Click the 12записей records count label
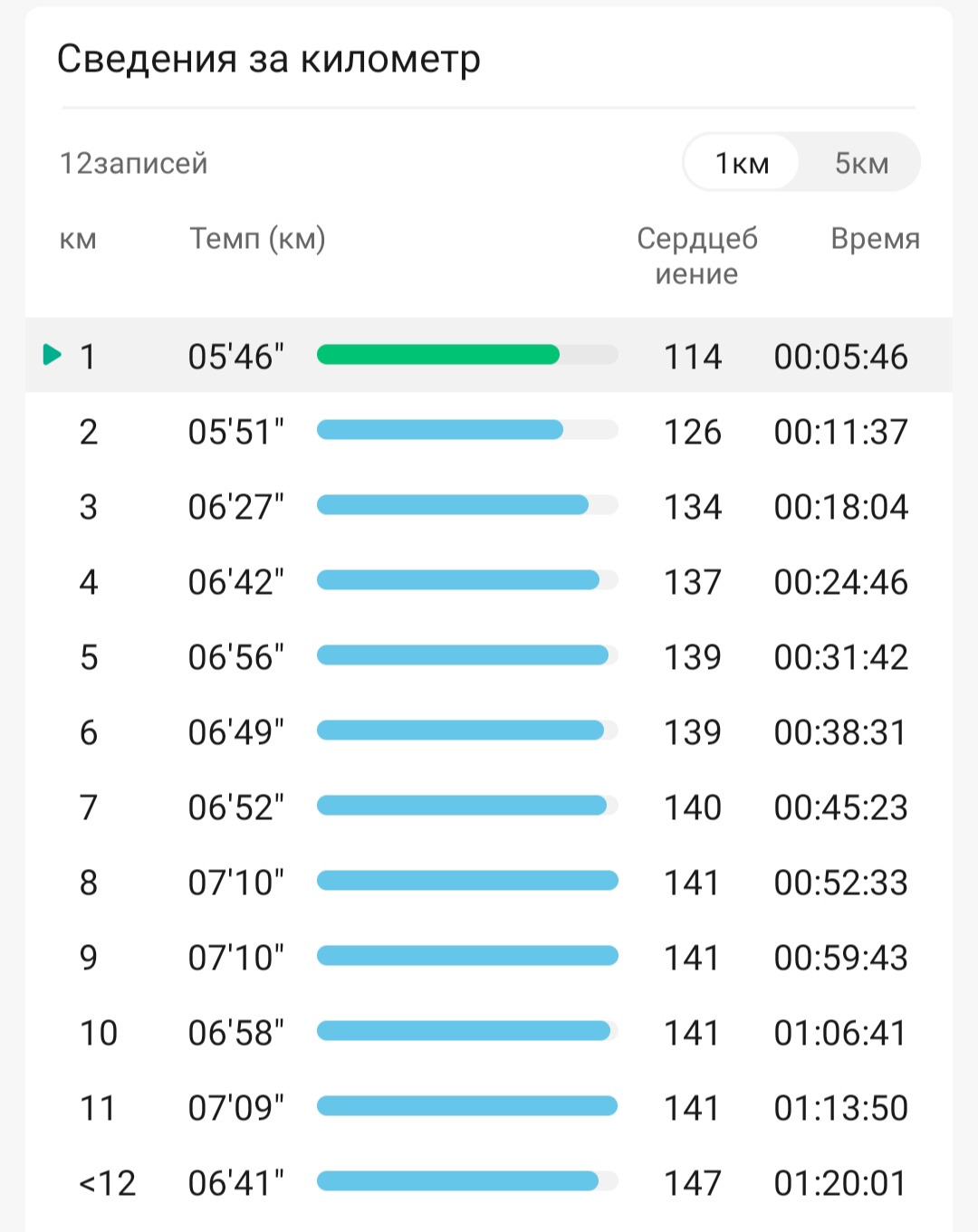This screenshot has height=1232, width=978. coord(133,163)
